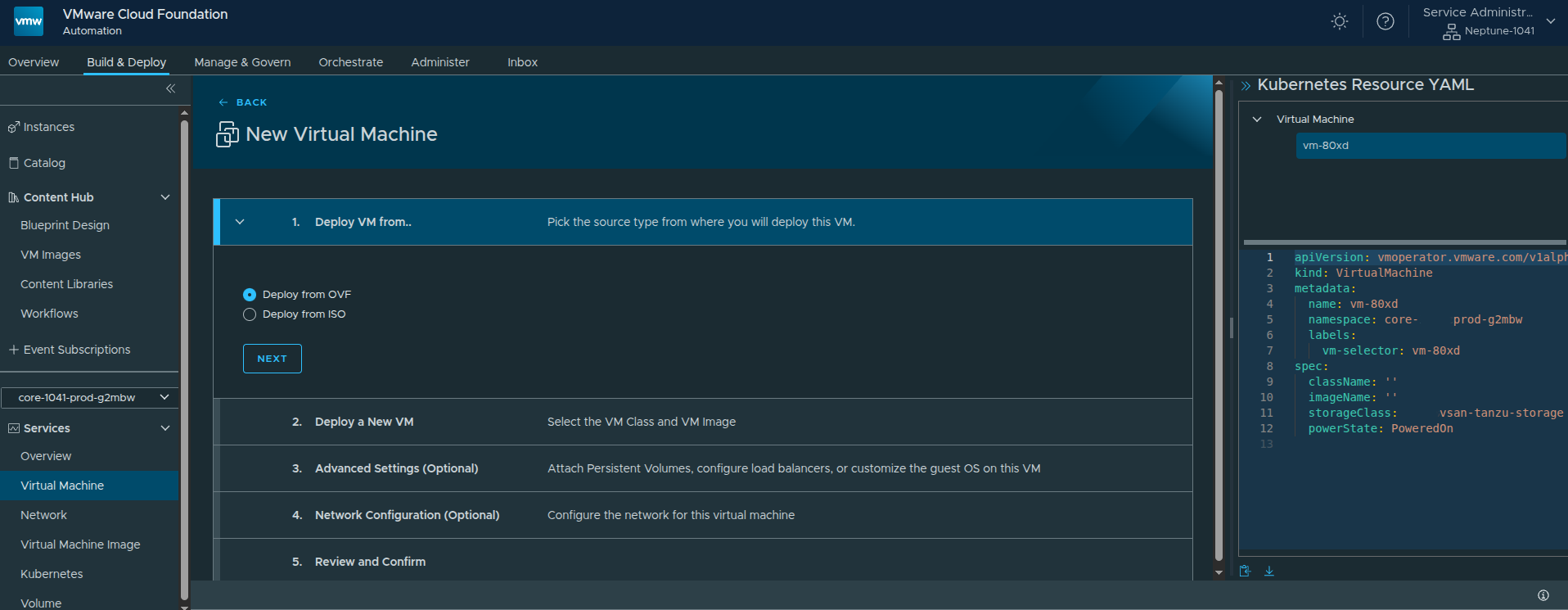Open the core-1041-prod-g2mbw namespace dropdown
The width and height of the screenshot is (1568, 610).
coord(89,397)
